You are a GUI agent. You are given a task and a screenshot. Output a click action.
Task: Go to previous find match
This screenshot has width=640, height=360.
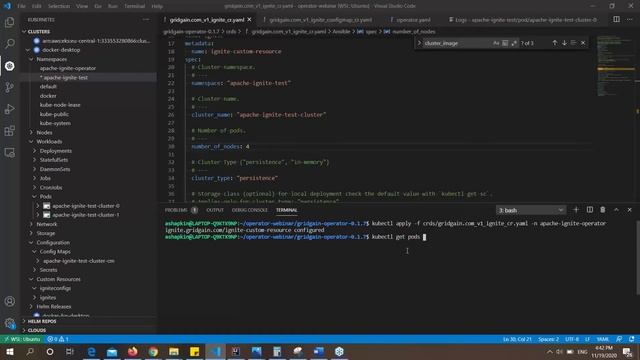point(555,43)
